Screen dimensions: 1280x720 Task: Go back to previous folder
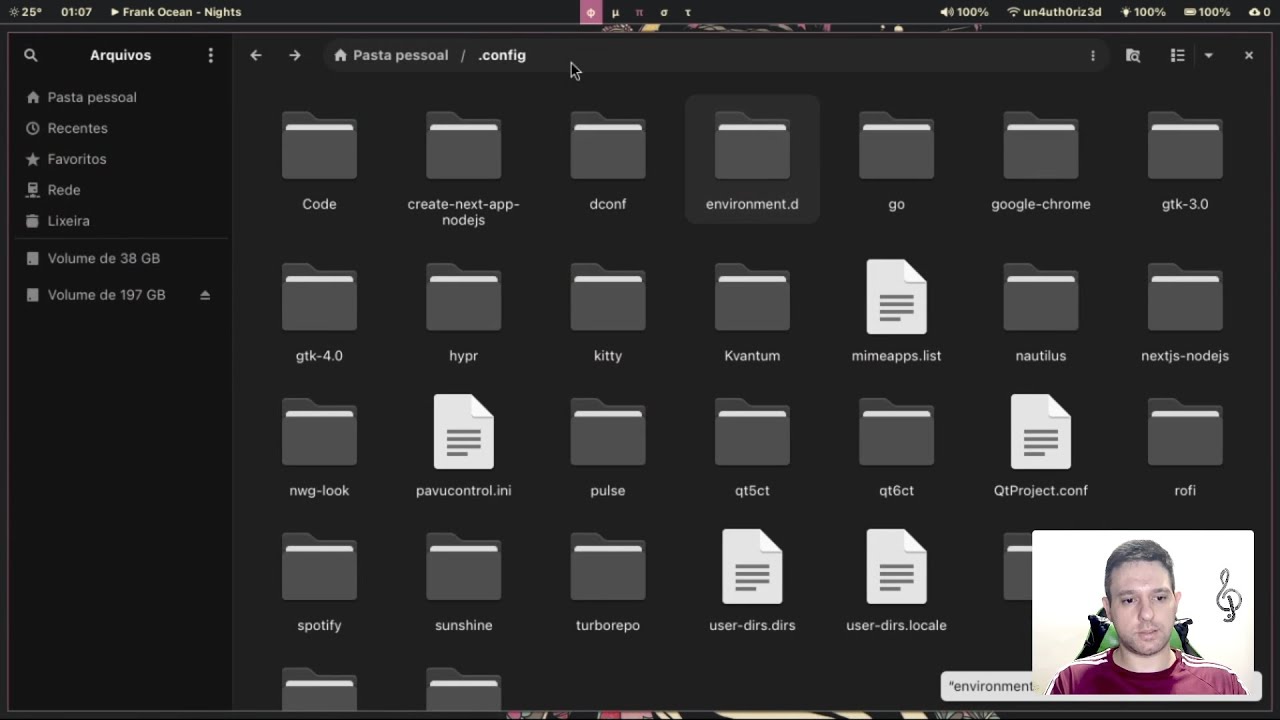pos(256,55)
